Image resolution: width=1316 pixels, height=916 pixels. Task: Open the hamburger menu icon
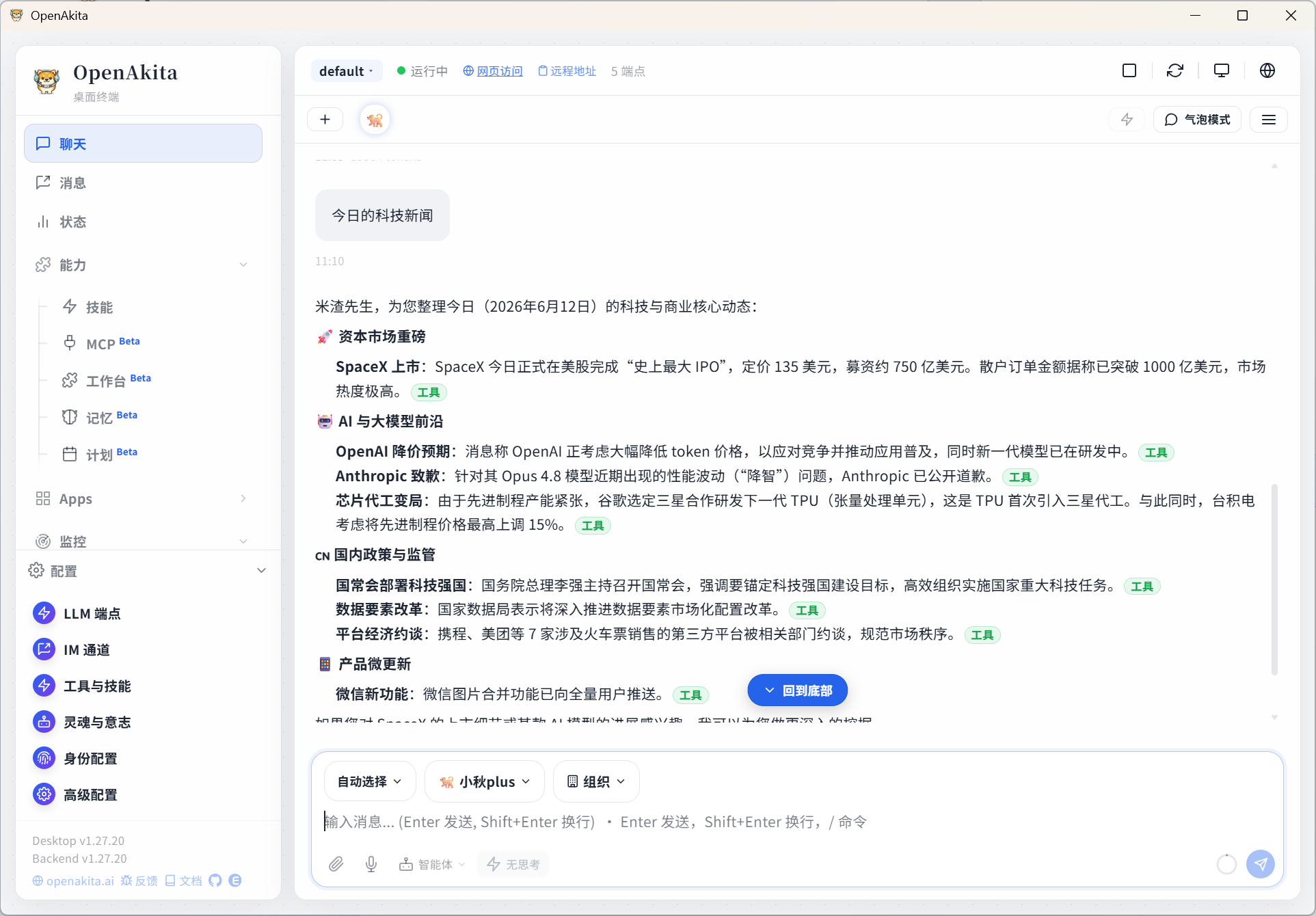[1269, 120]
